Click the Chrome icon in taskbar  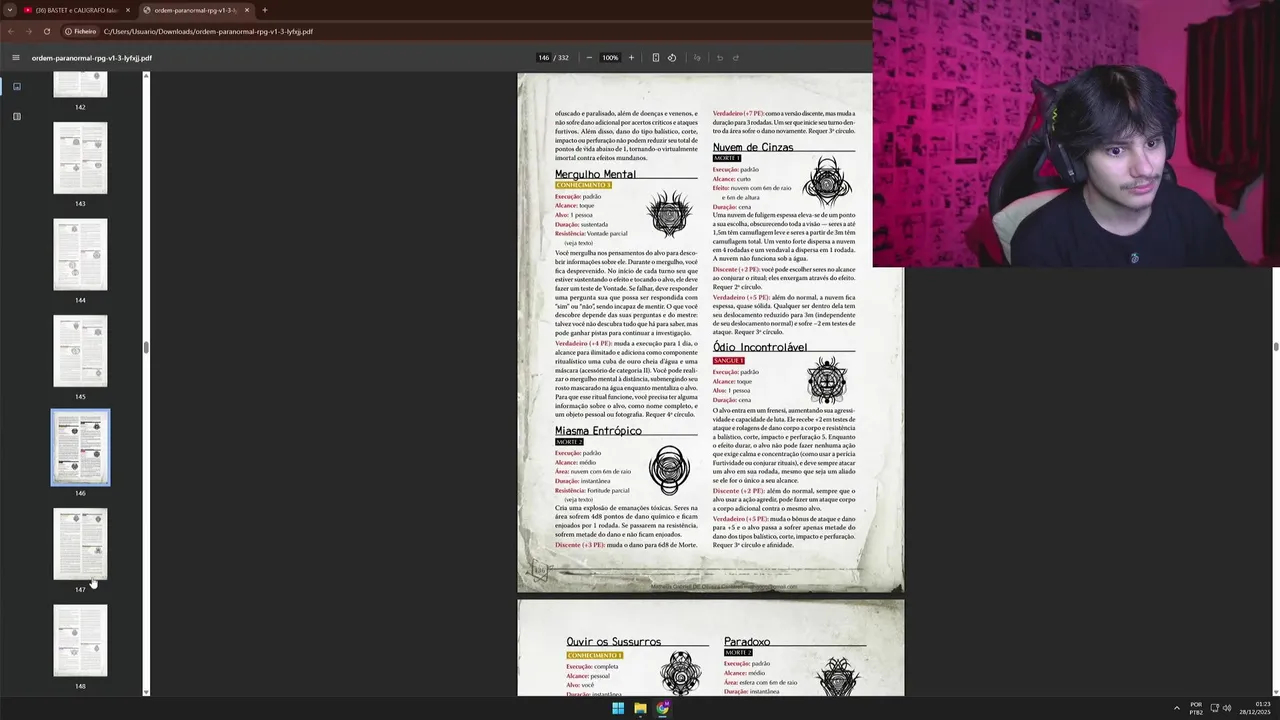(663, 708)
